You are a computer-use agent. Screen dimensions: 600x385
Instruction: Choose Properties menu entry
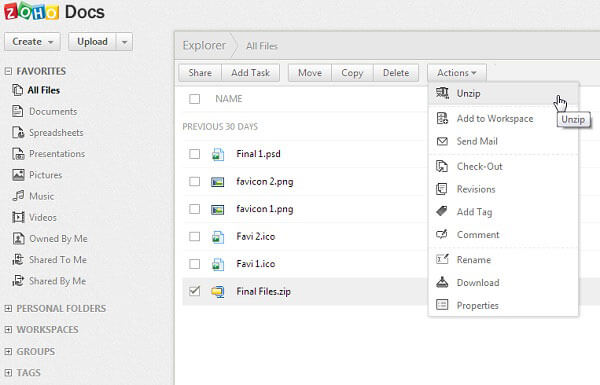tap(503, 305)
